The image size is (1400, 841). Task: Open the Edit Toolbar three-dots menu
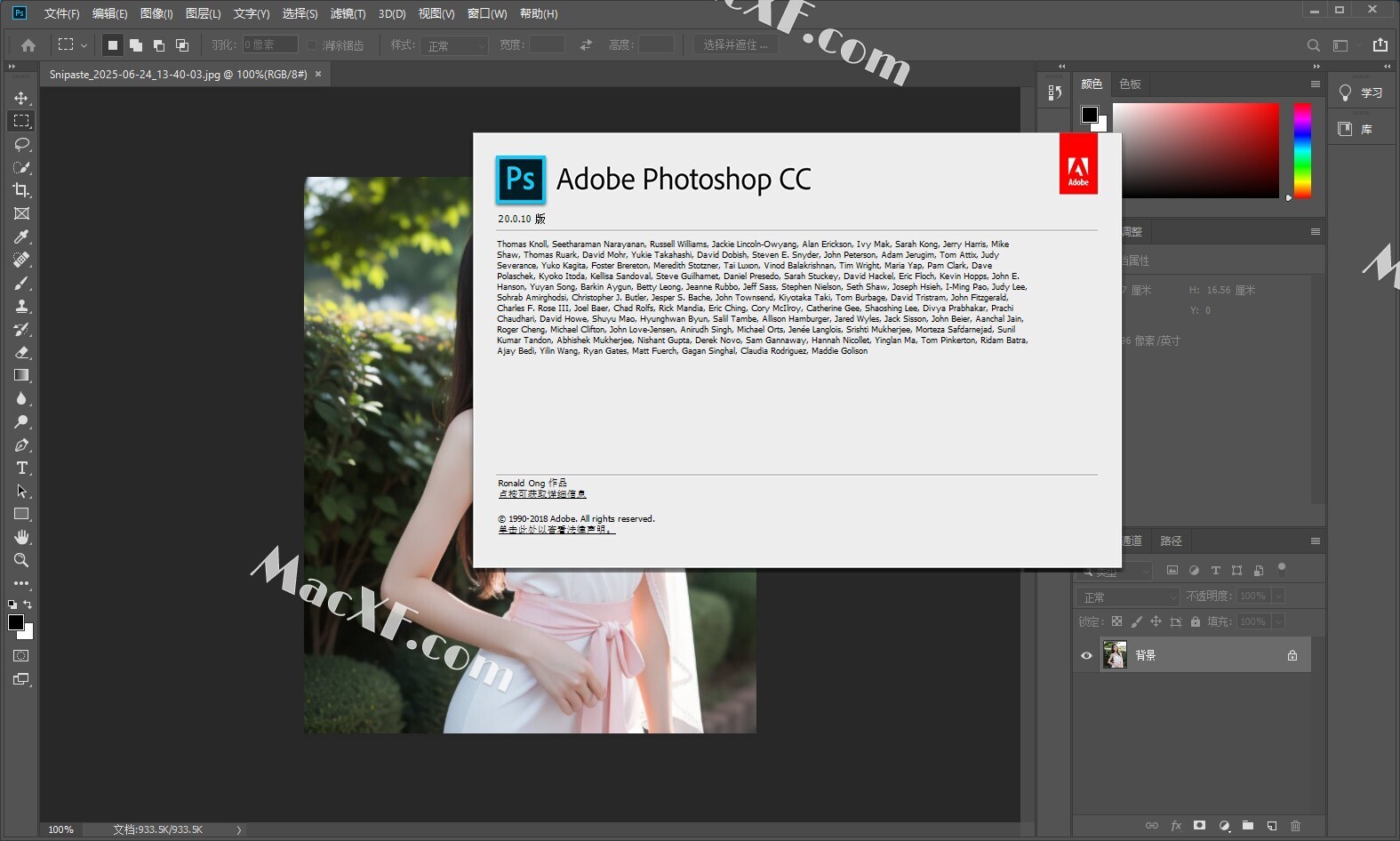[21, 583]
